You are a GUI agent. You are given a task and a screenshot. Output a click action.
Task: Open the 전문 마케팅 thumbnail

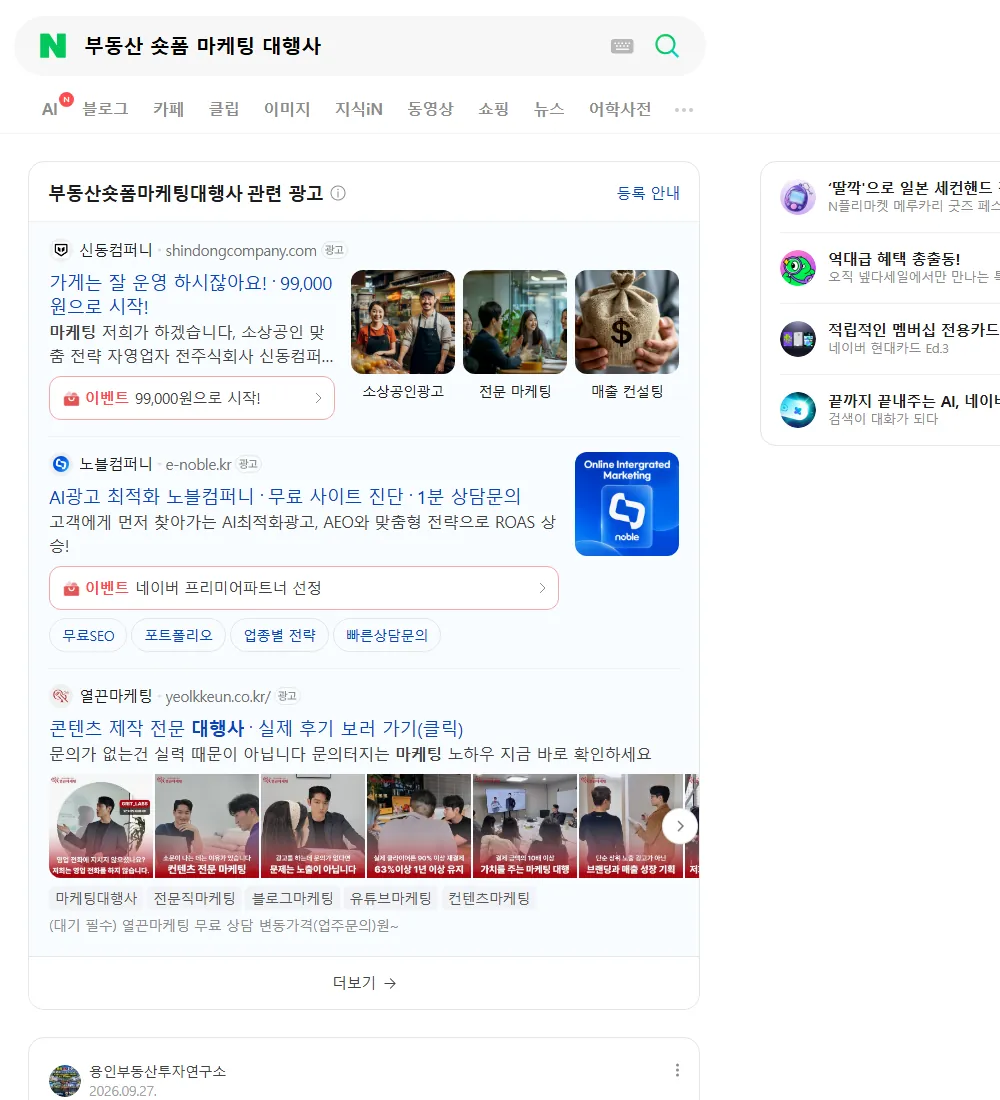[x=515, y=322]
